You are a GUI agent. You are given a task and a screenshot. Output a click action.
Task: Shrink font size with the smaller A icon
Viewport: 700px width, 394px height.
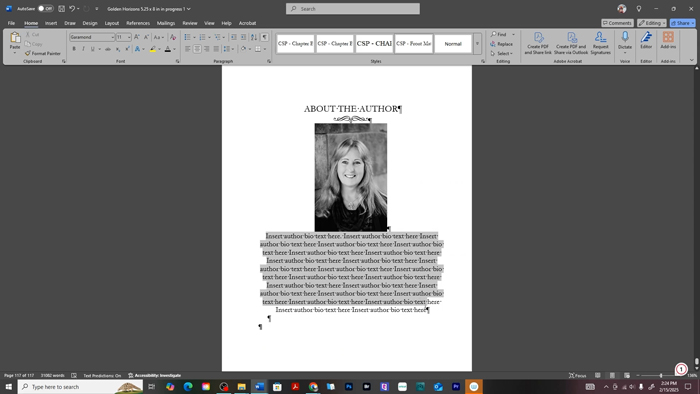coord(146,37)
